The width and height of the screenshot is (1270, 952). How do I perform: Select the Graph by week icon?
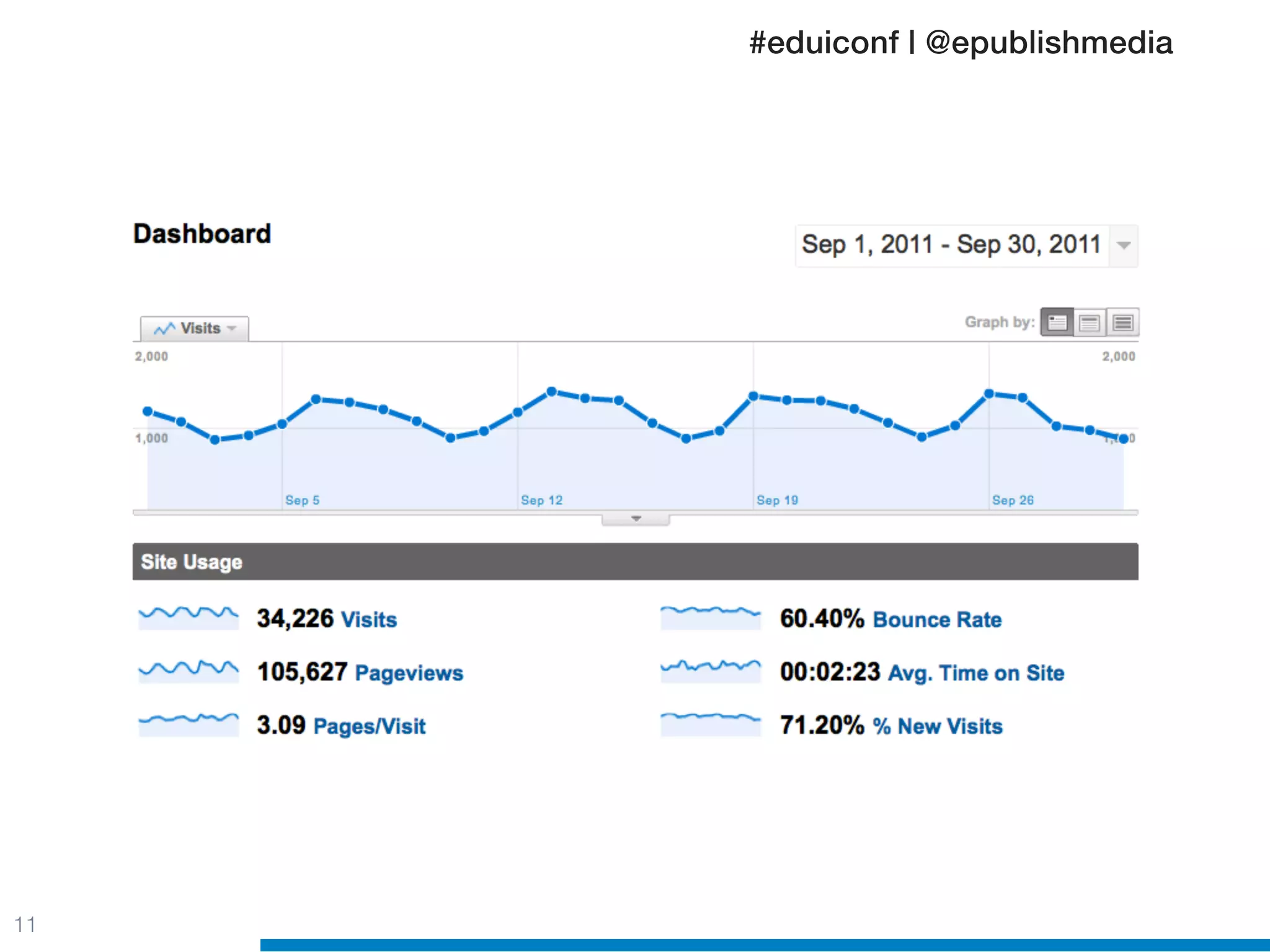(1090, 322)
